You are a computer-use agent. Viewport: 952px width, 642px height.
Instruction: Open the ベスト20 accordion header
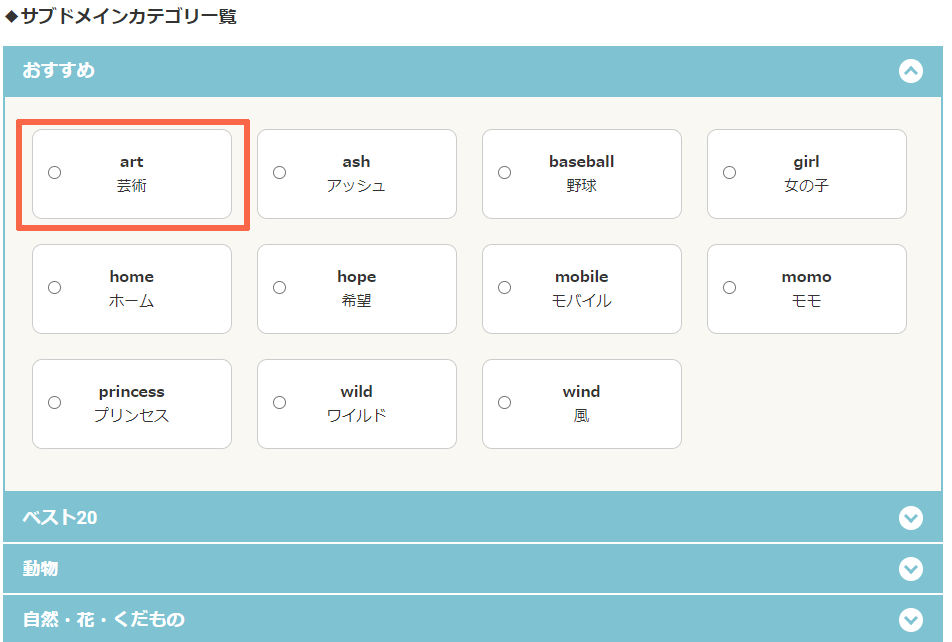pyautogui.click(x=60, y=518)
